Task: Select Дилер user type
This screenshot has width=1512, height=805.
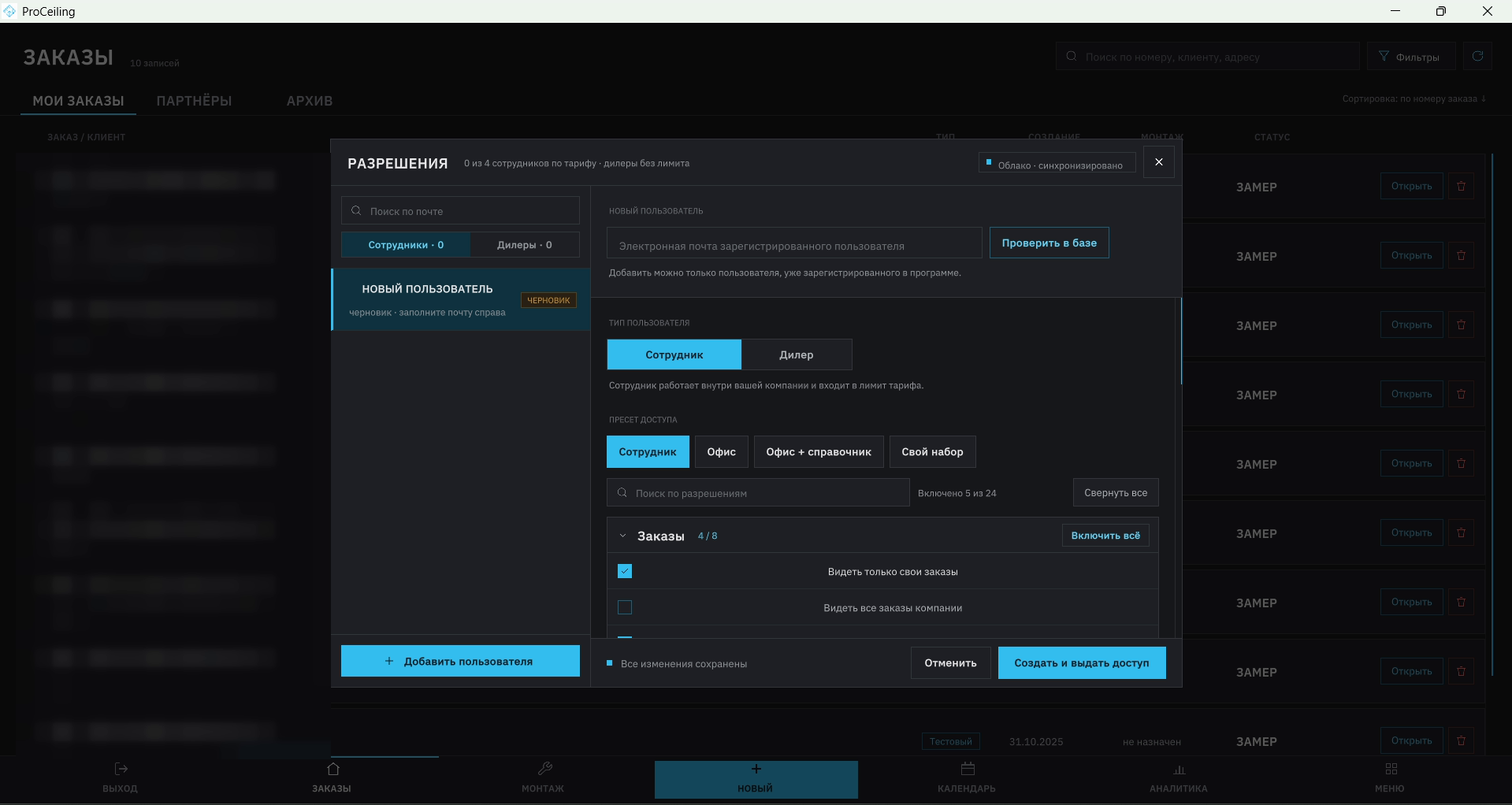Action: (797, 354)
